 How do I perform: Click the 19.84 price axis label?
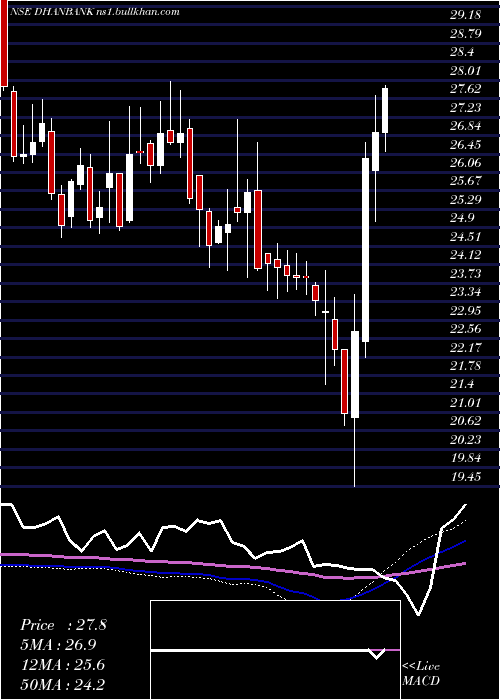pyautogui.click(x=465, y=458)
